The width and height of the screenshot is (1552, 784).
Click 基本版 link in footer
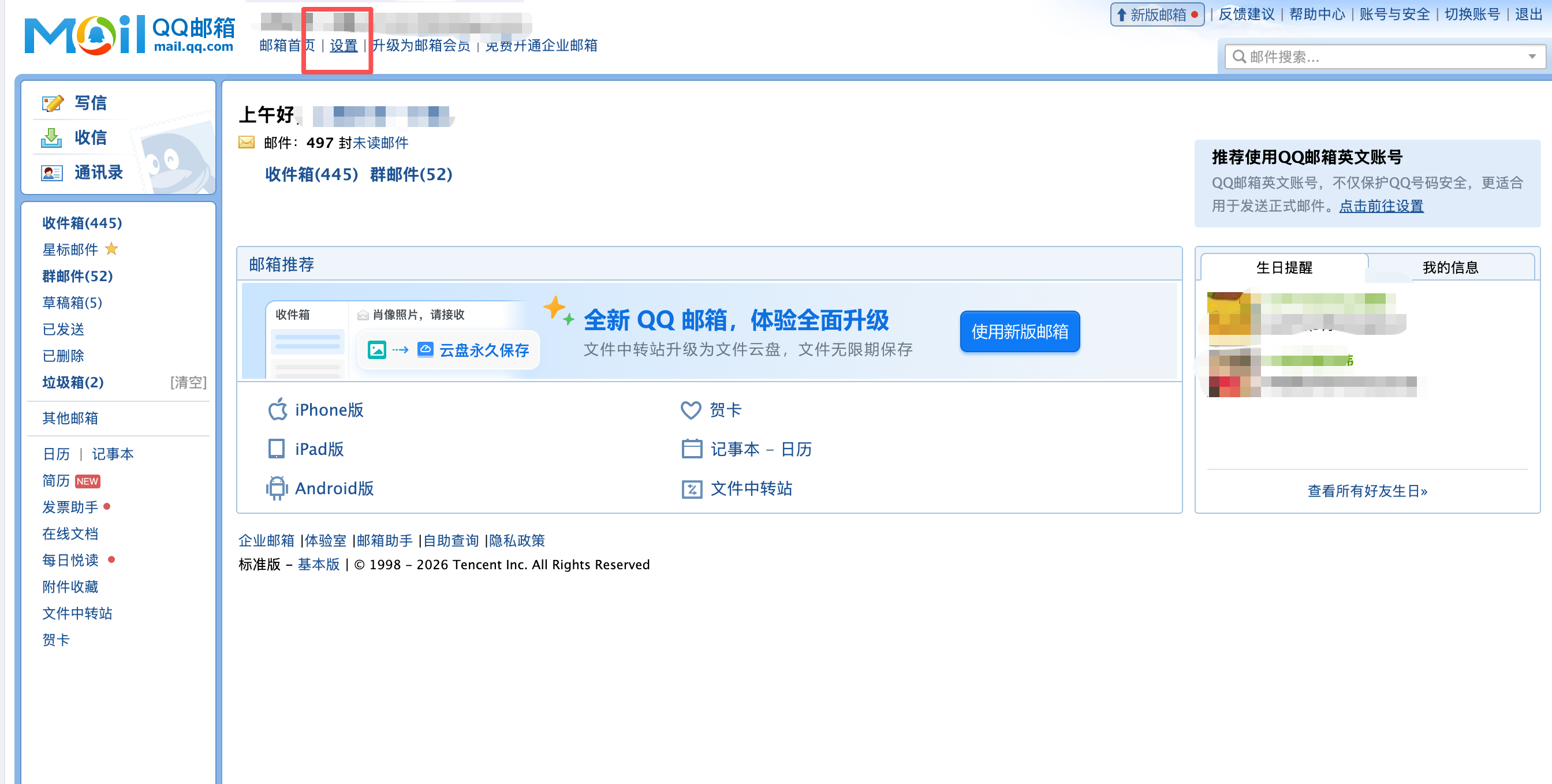point(319,565)
